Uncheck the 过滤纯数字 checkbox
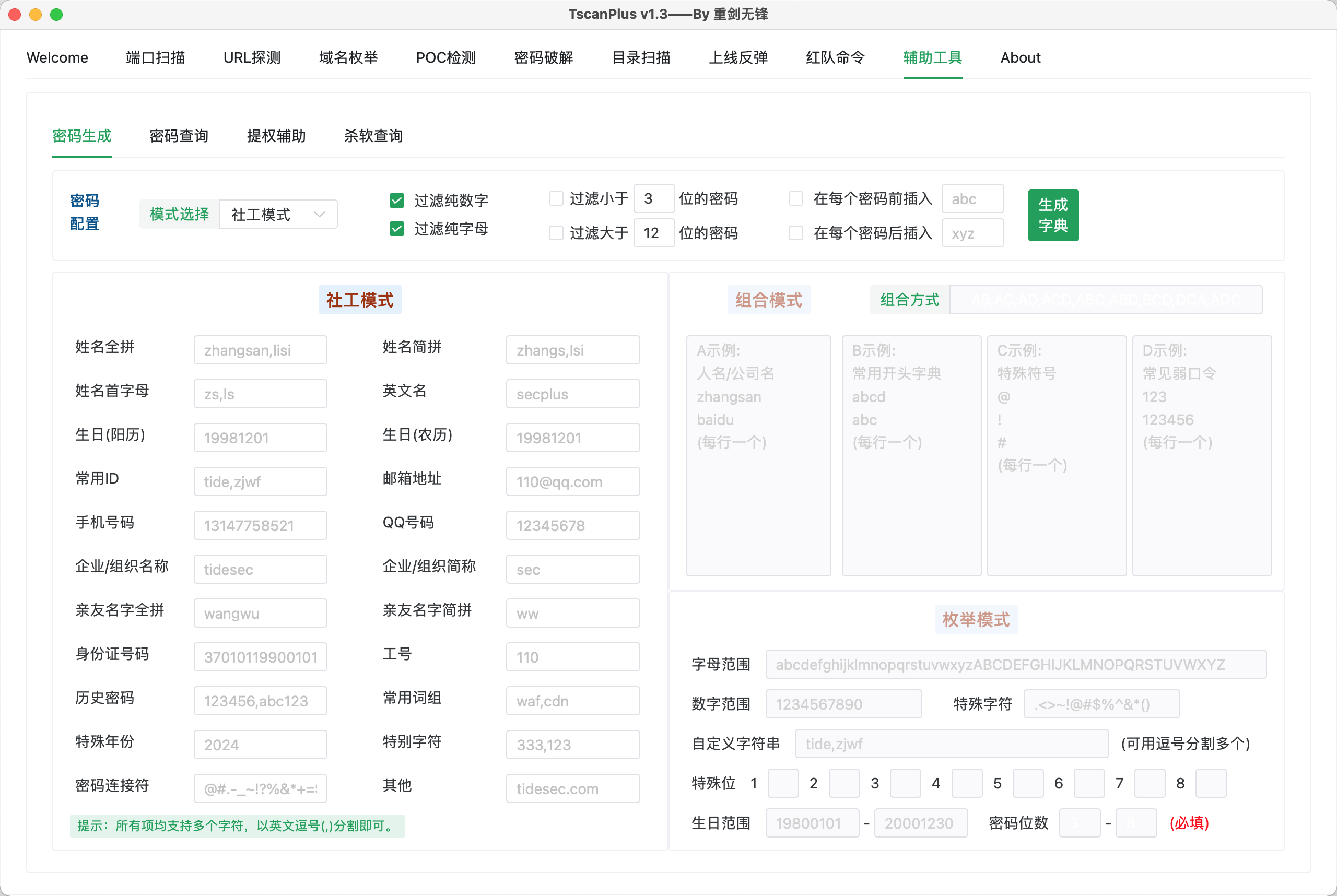Screen dimensions: 1337x896 pos(397,201)
